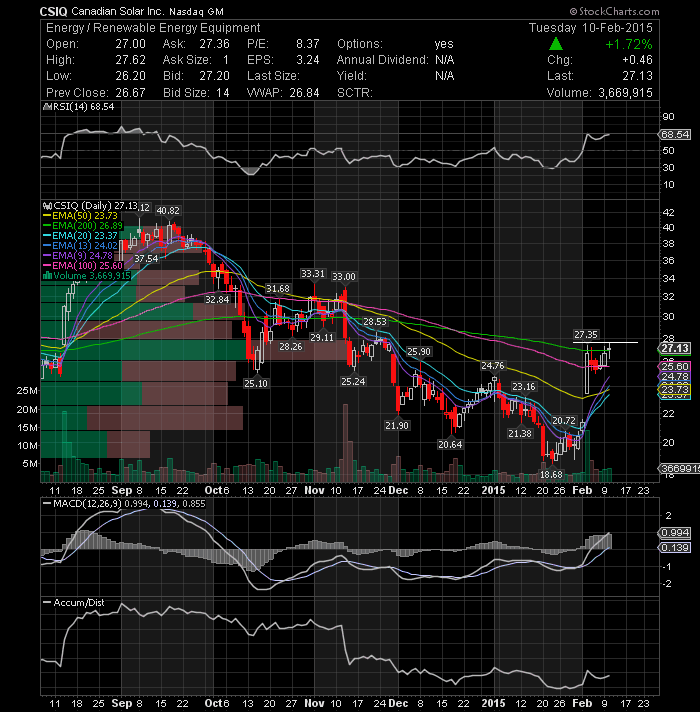Click the RSI(14) indicator line icon
This screenshot has width=700, height=712.
[x=48, y=107]
